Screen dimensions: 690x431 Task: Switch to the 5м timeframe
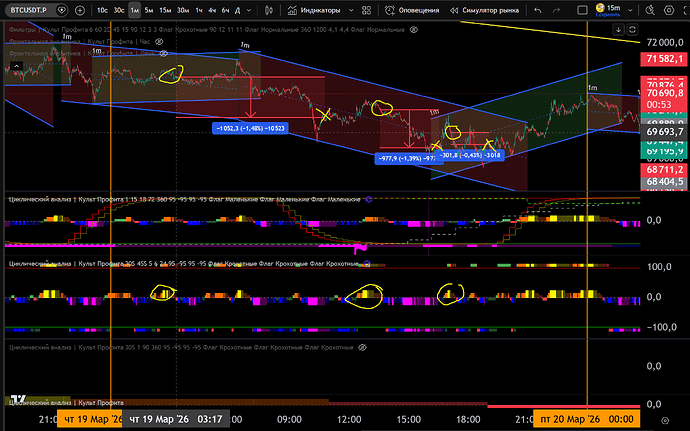149,9
